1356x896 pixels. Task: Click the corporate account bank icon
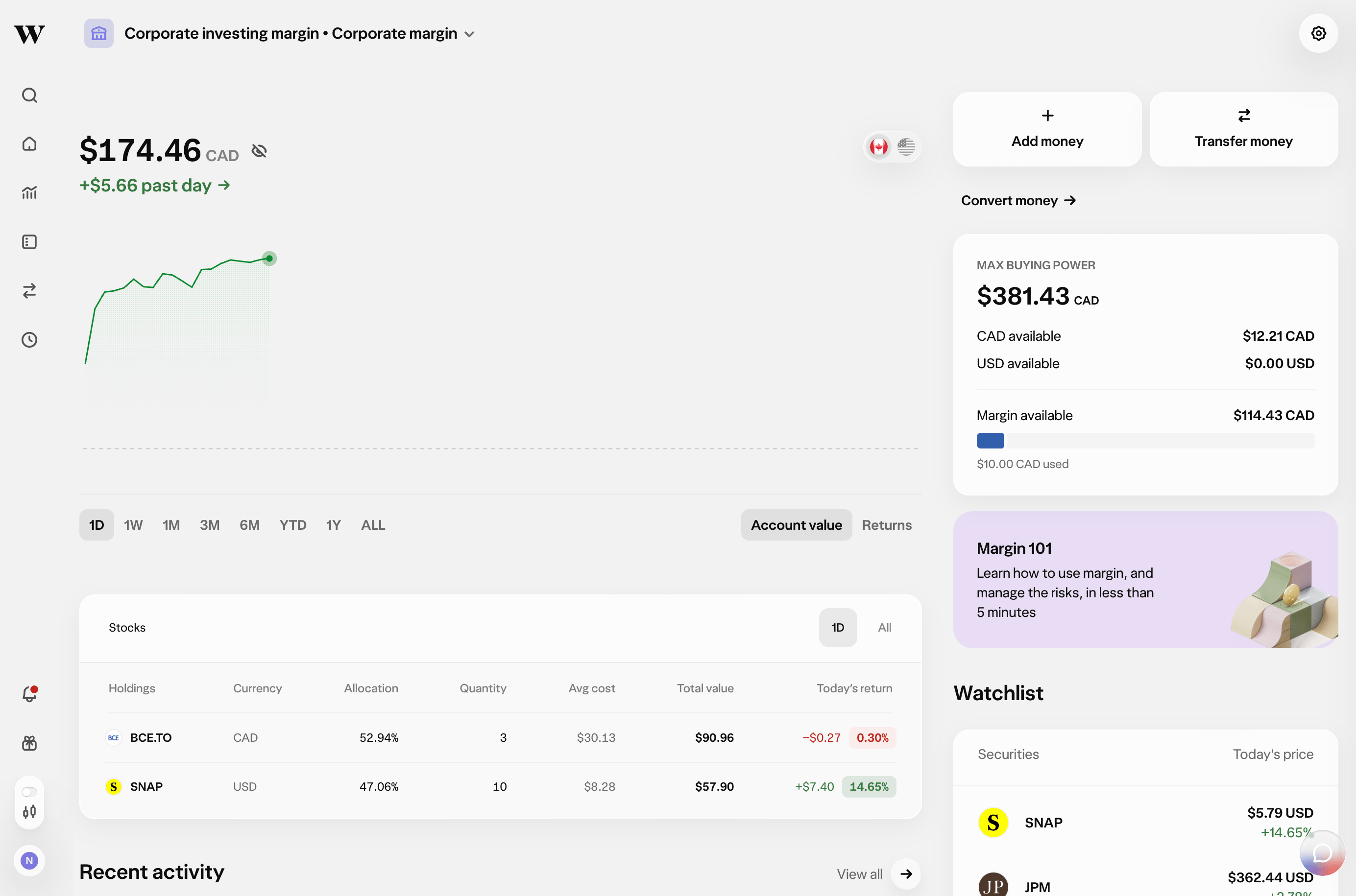[x=99, y=33]
